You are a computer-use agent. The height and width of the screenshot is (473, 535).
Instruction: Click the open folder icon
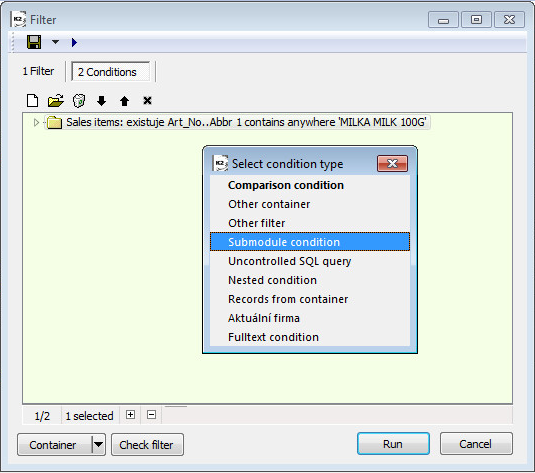(56, 101)
